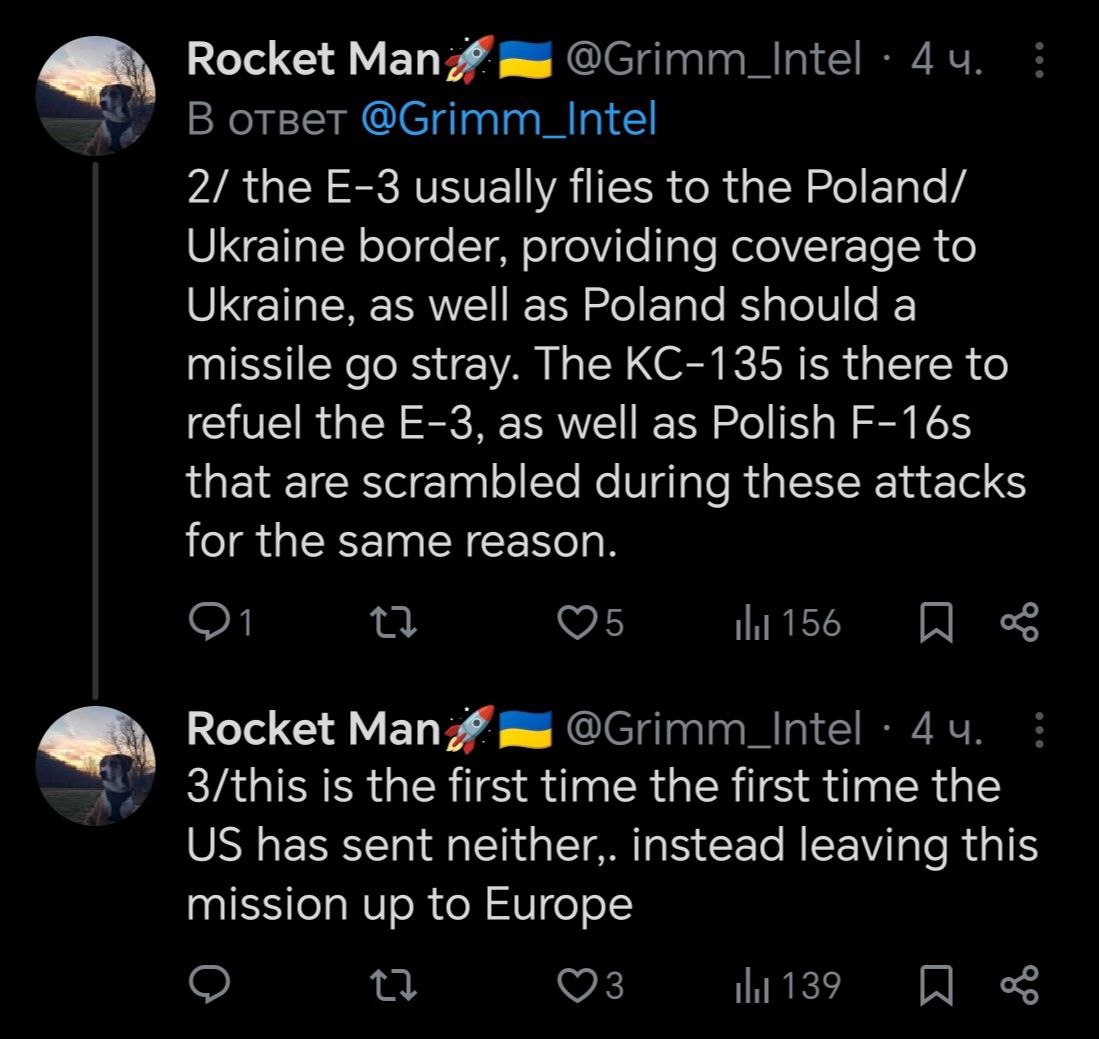View analytics showing 156 views
The image size is (1099, 1039).
point(788,624)
